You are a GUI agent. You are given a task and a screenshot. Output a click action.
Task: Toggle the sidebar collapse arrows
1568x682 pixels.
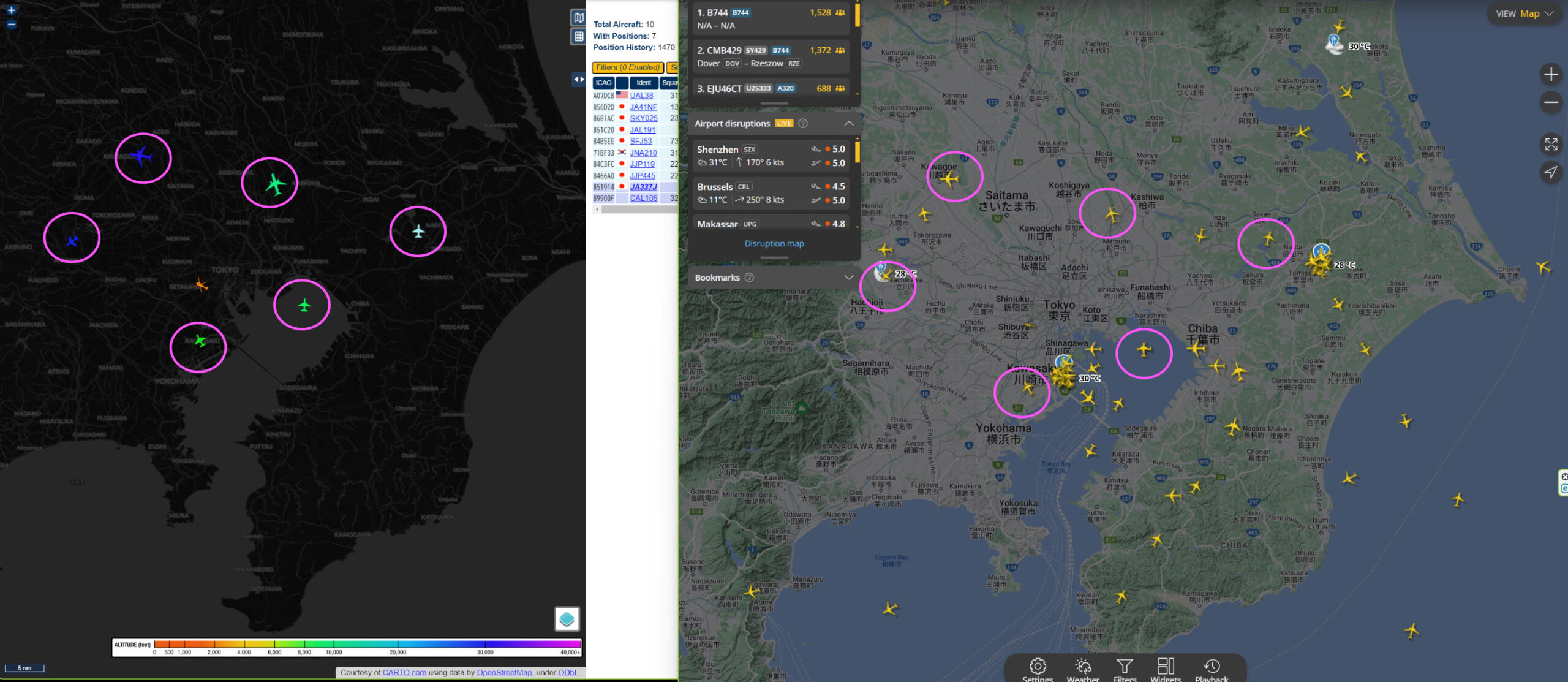click(578, 79)
